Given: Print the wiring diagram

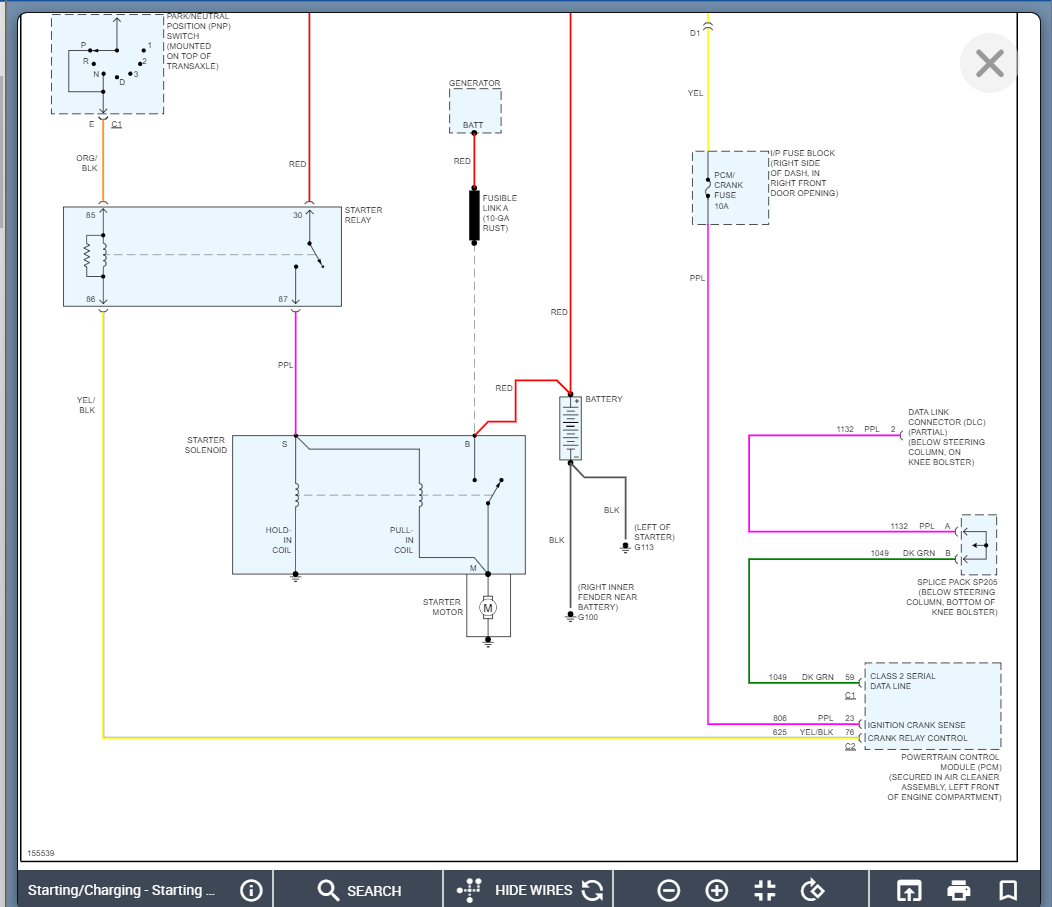Looking at the screenshot, I should pos(959,890).
